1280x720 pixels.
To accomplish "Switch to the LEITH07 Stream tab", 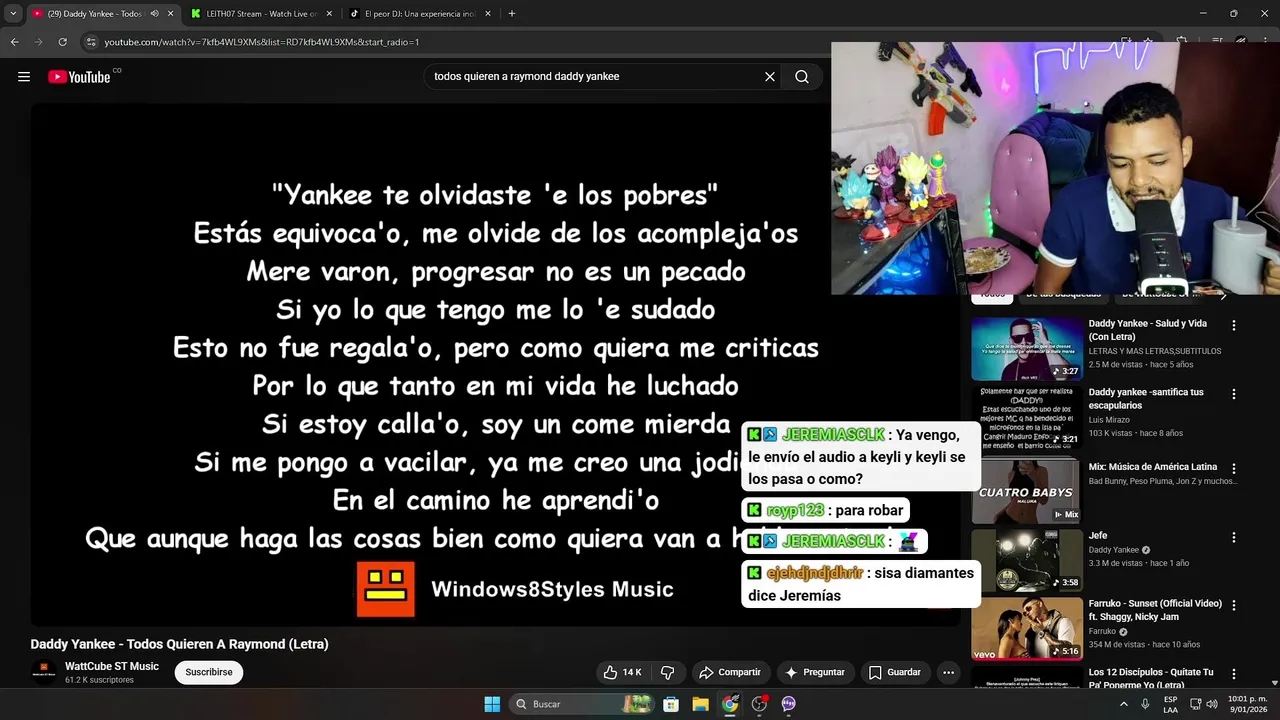I will pyautogui.click(x=262, y=14).
